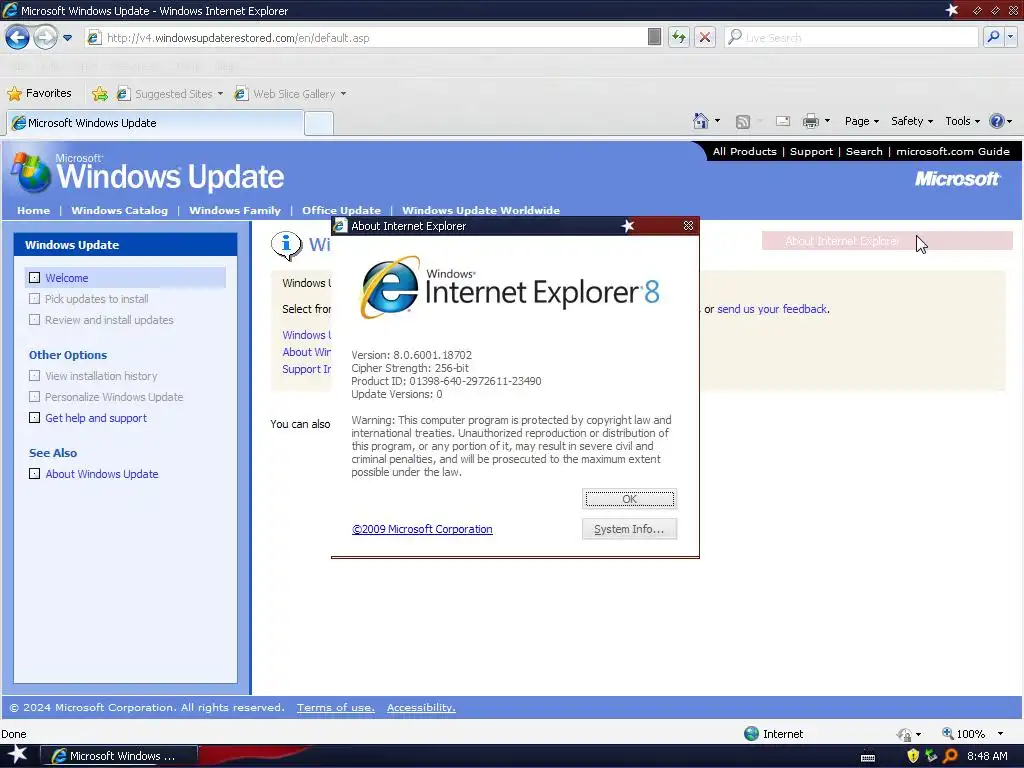Select the Microsoft Windows Update tab
1024x768 pixels.
pos(155,123)
